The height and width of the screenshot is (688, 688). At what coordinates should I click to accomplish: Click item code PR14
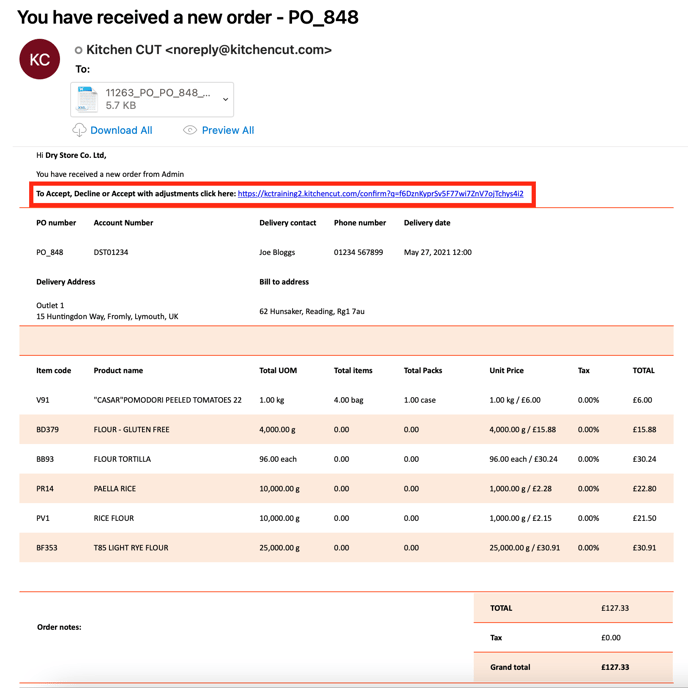tap(45, 489)
